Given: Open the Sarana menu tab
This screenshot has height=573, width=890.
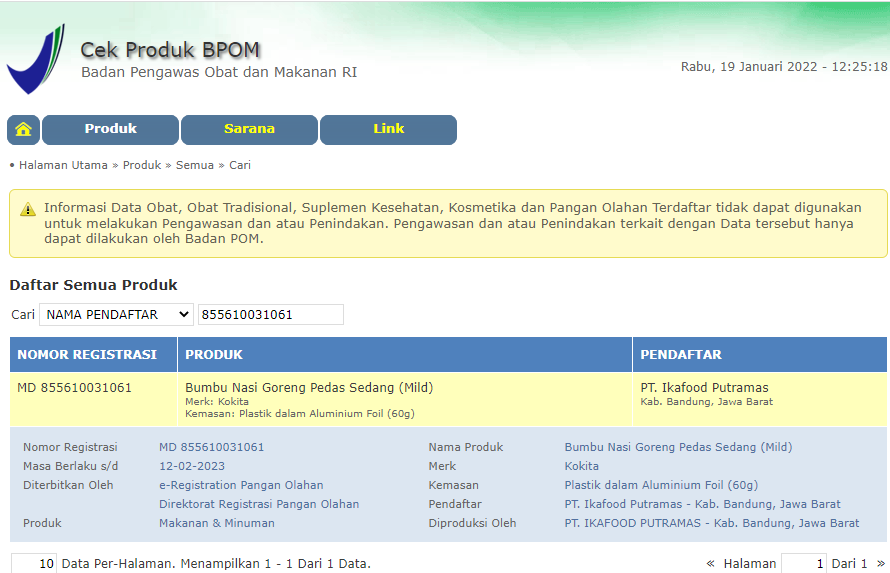Looking at the screenshot, I should (249, 130).
